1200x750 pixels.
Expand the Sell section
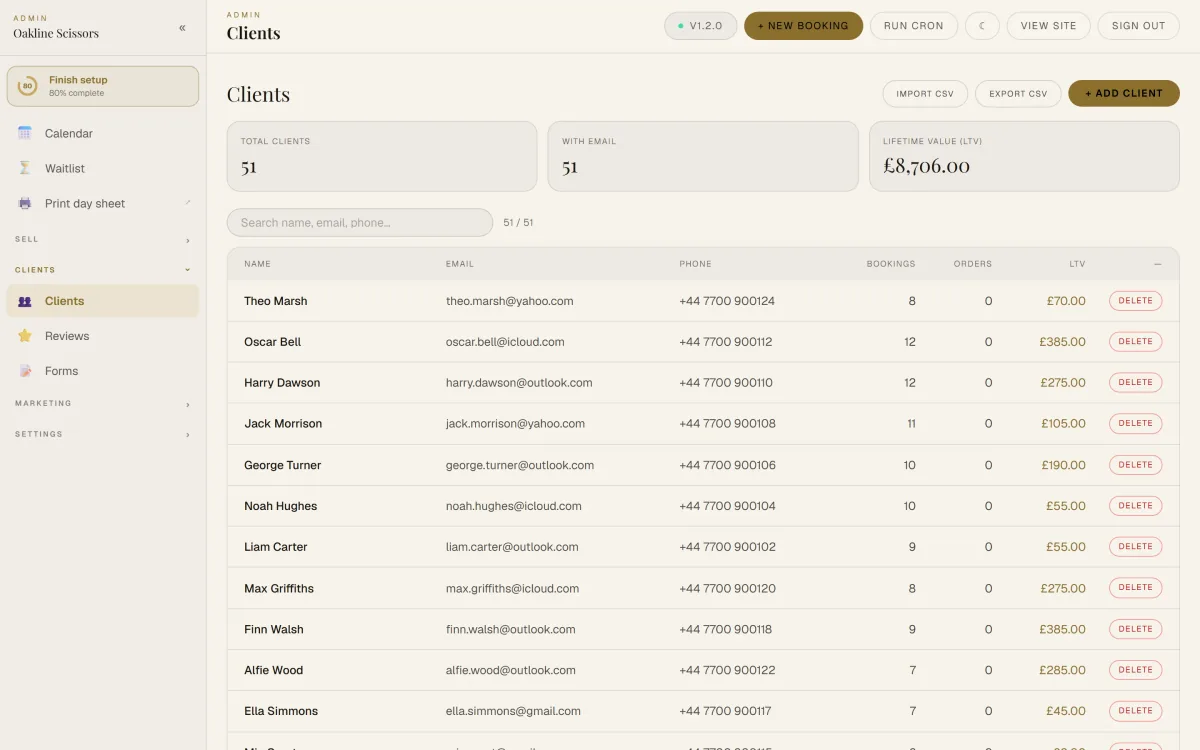(103, 239)
